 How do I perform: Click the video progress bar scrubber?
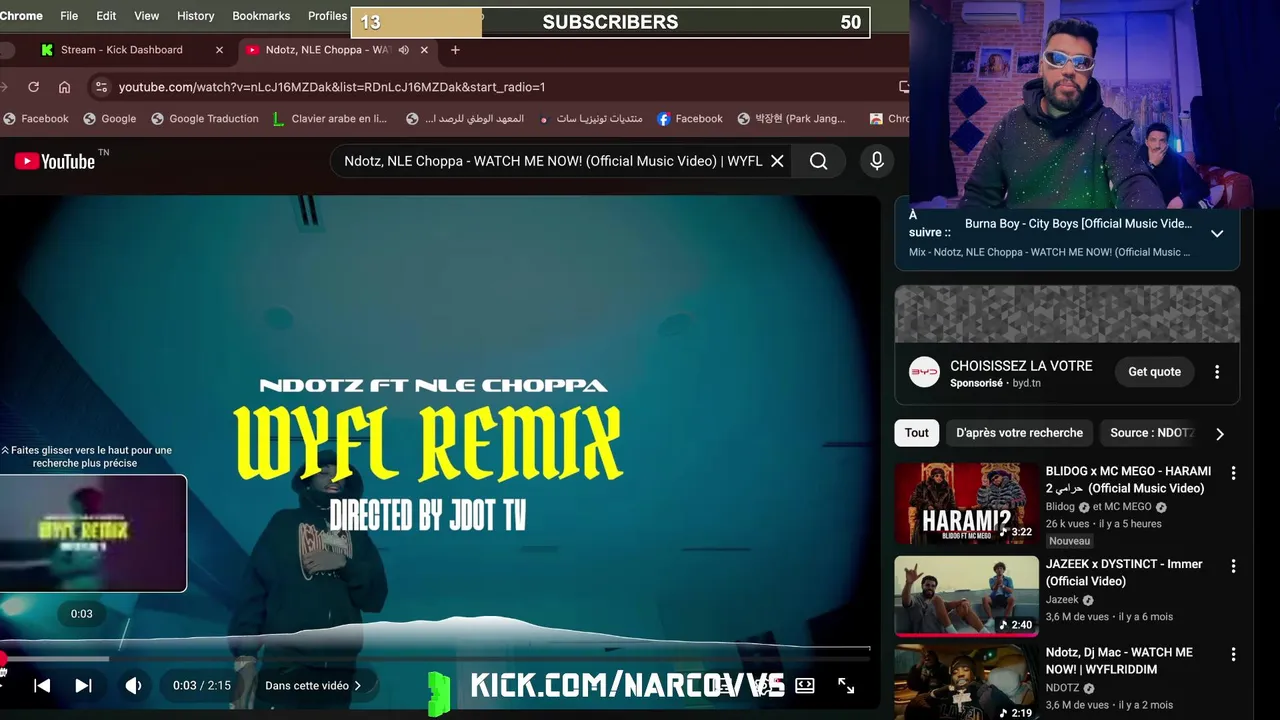tap(3, 659)
